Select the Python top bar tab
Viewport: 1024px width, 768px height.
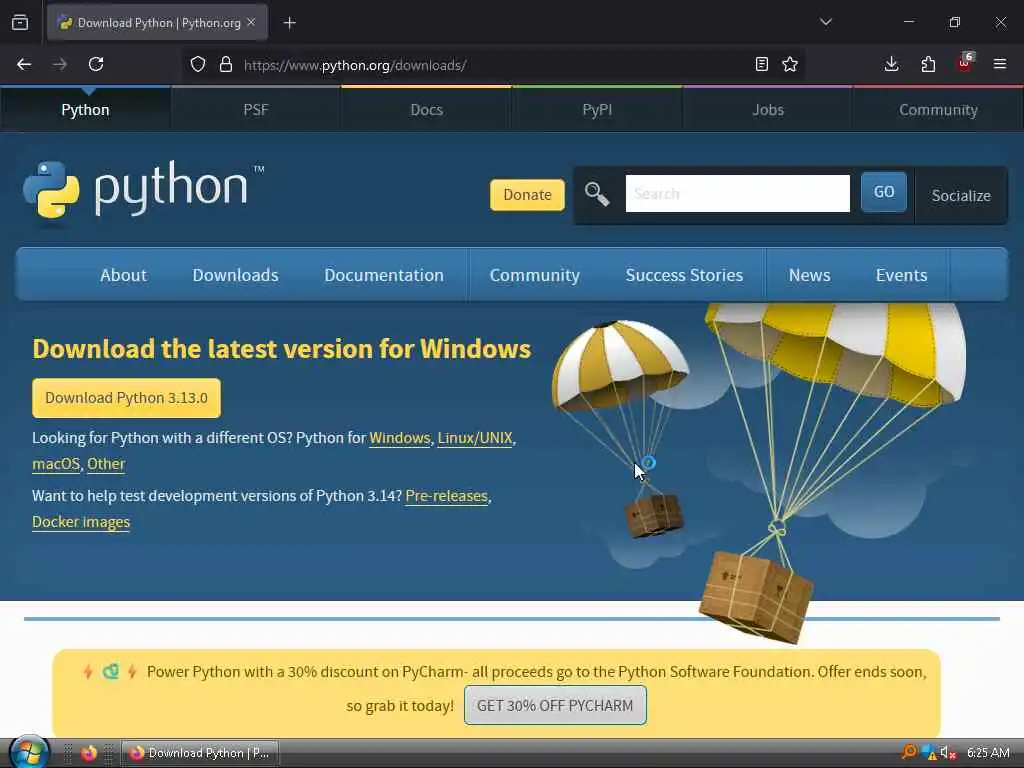point(86,110)
